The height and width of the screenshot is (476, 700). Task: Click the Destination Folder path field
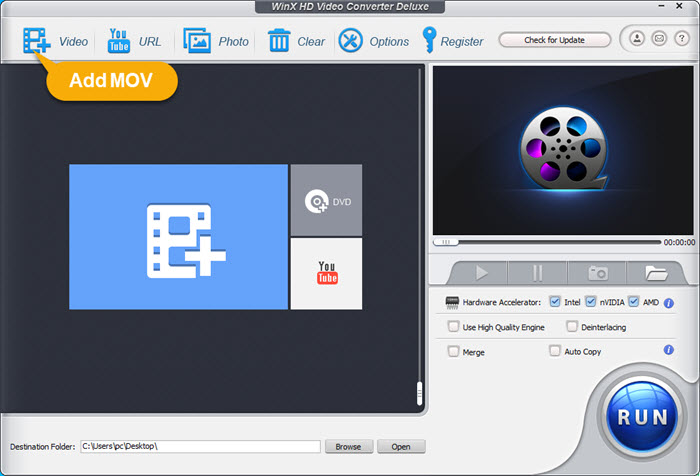(x=200, y=446)
